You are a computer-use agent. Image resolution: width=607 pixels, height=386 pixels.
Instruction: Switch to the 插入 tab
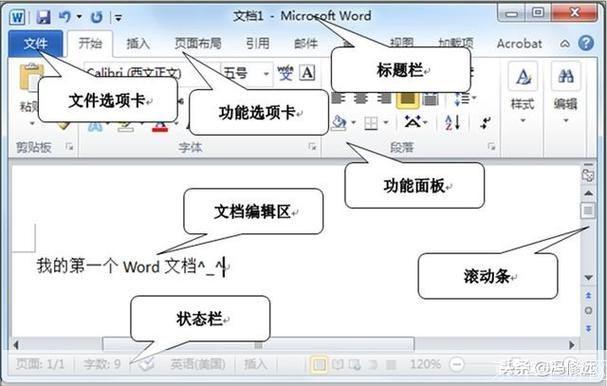pos(138,43)
